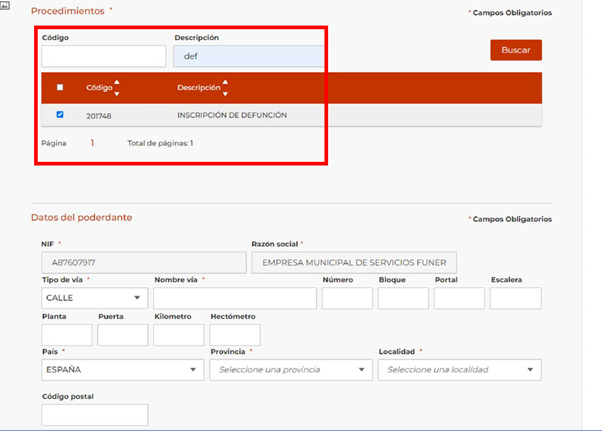This screenshot has height=432, width=602.
Task: Focus the Escalera text box
Action: [x=515, y=298]
